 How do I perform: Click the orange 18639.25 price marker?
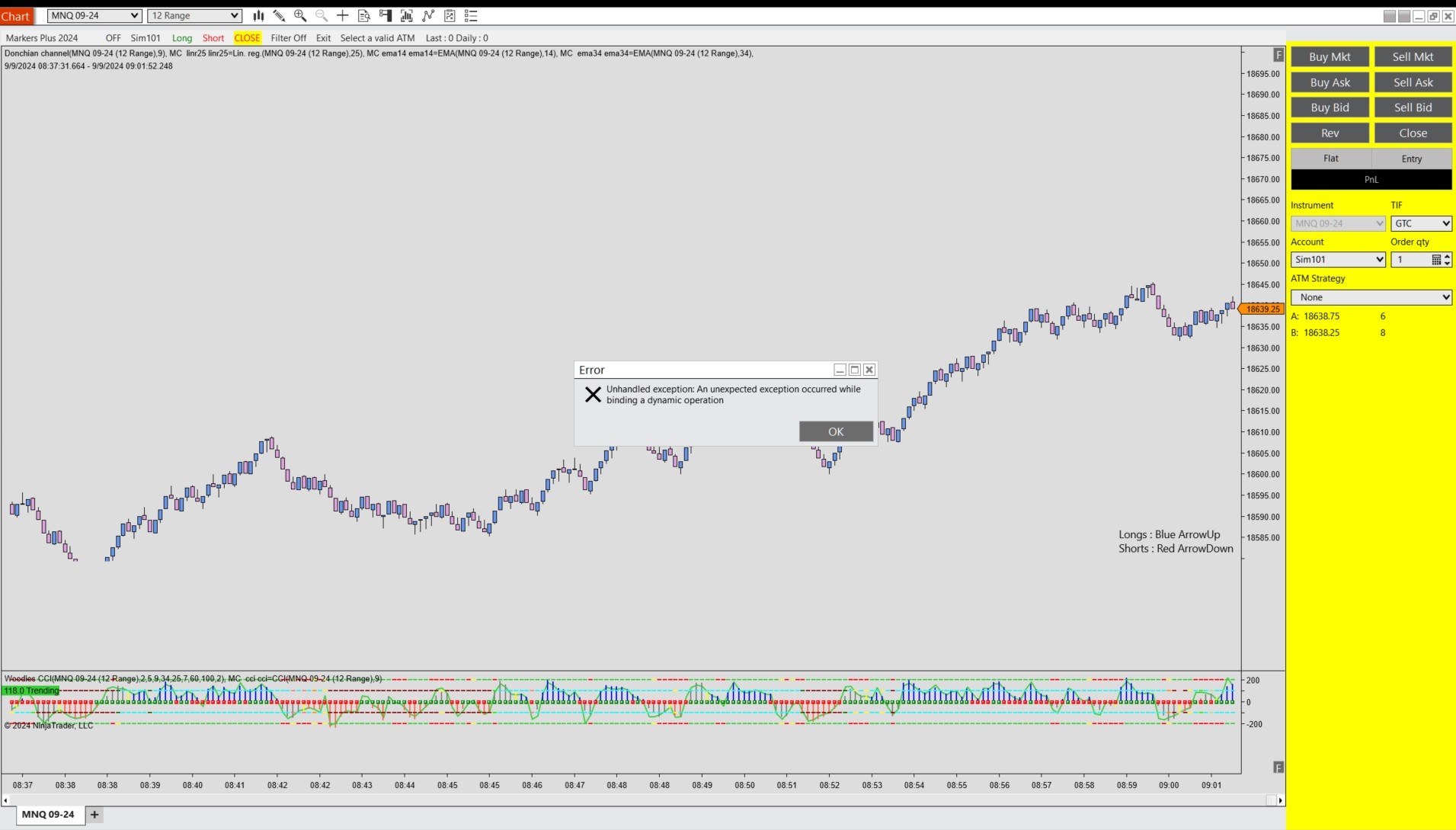click(x=1262, y=309)
